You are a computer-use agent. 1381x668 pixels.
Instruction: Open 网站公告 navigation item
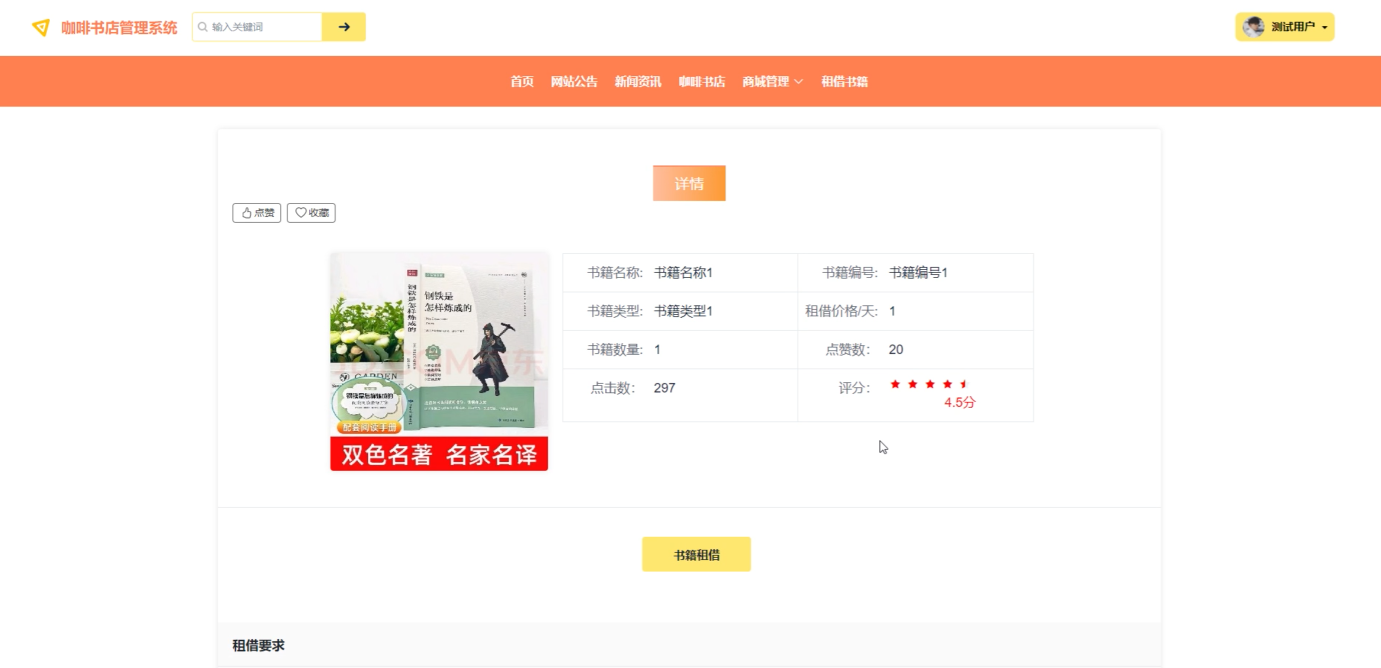(x=574, y=82)
